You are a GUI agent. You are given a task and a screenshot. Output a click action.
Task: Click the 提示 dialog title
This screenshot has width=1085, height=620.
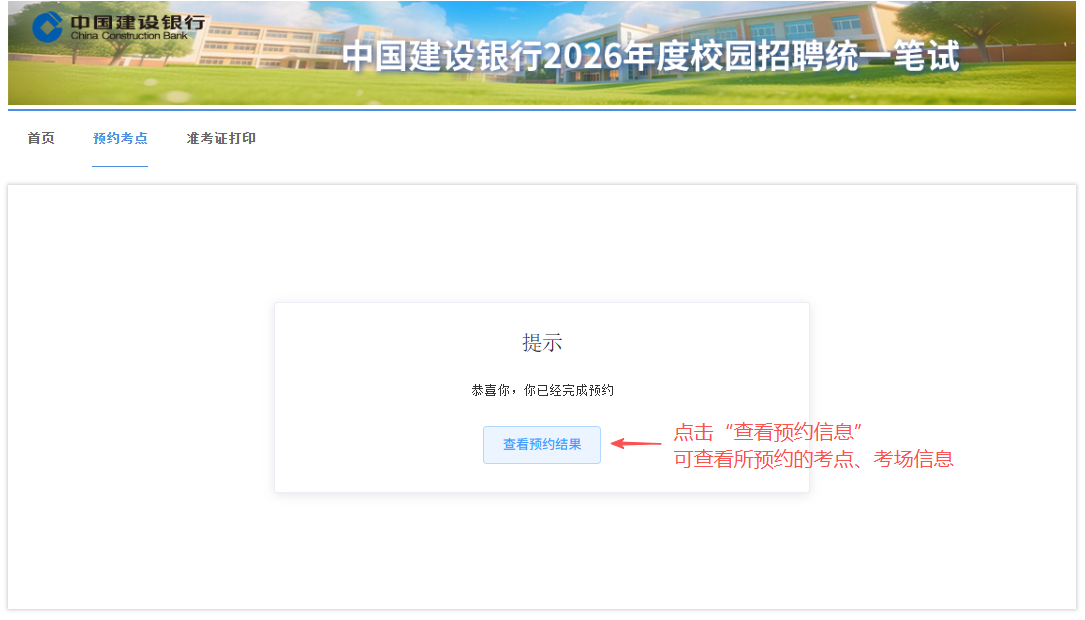[541, 342]
